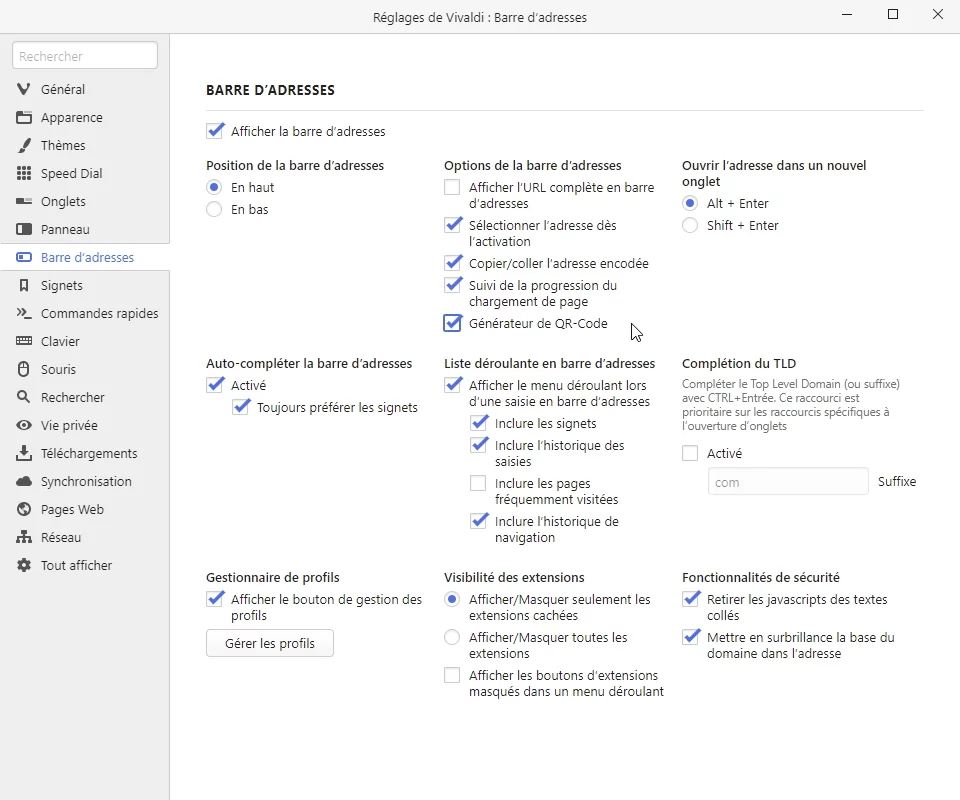Click the Réseau network icon
Image resolution: width=960 pixels, height=800 pixels.
[24, 537]
